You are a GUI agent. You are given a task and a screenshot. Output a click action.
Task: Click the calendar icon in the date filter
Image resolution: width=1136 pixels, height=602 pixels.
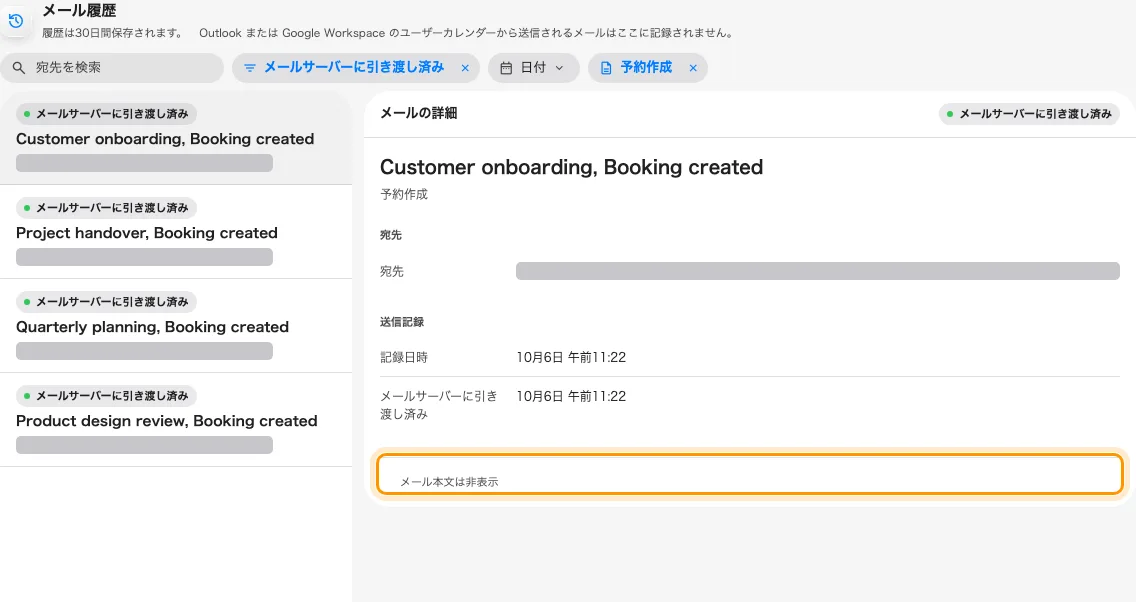pos(506,67)
